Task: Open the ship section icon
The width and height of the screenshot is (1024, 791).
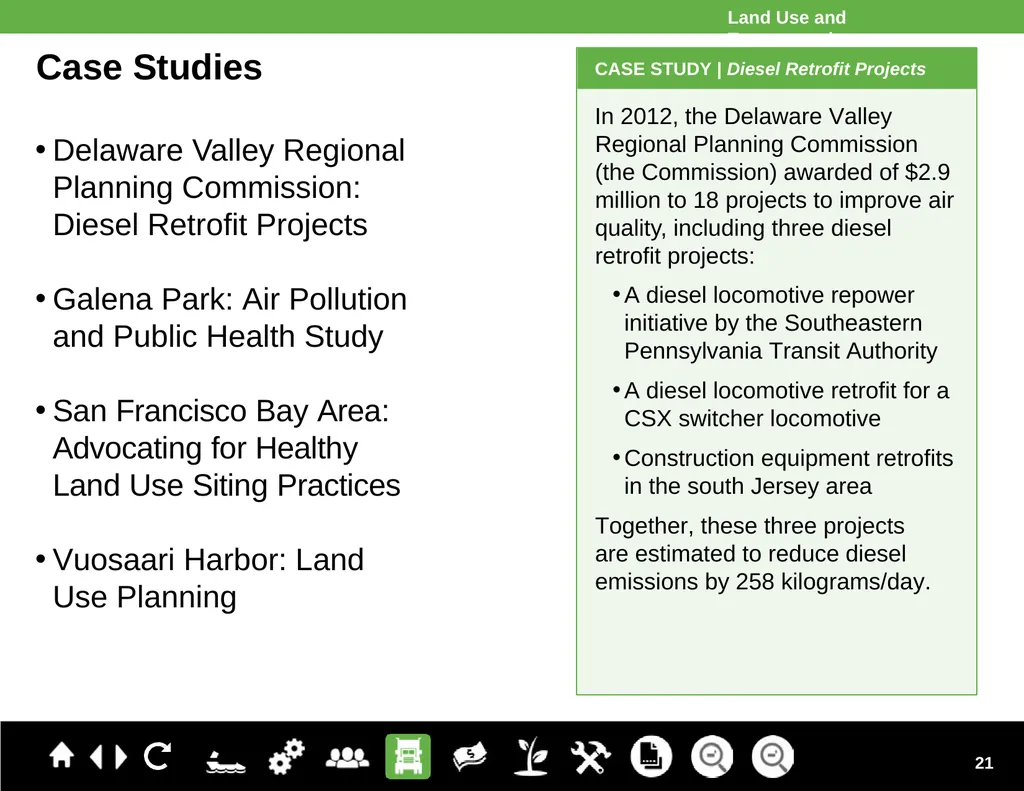Action: (x=225, y=761)
